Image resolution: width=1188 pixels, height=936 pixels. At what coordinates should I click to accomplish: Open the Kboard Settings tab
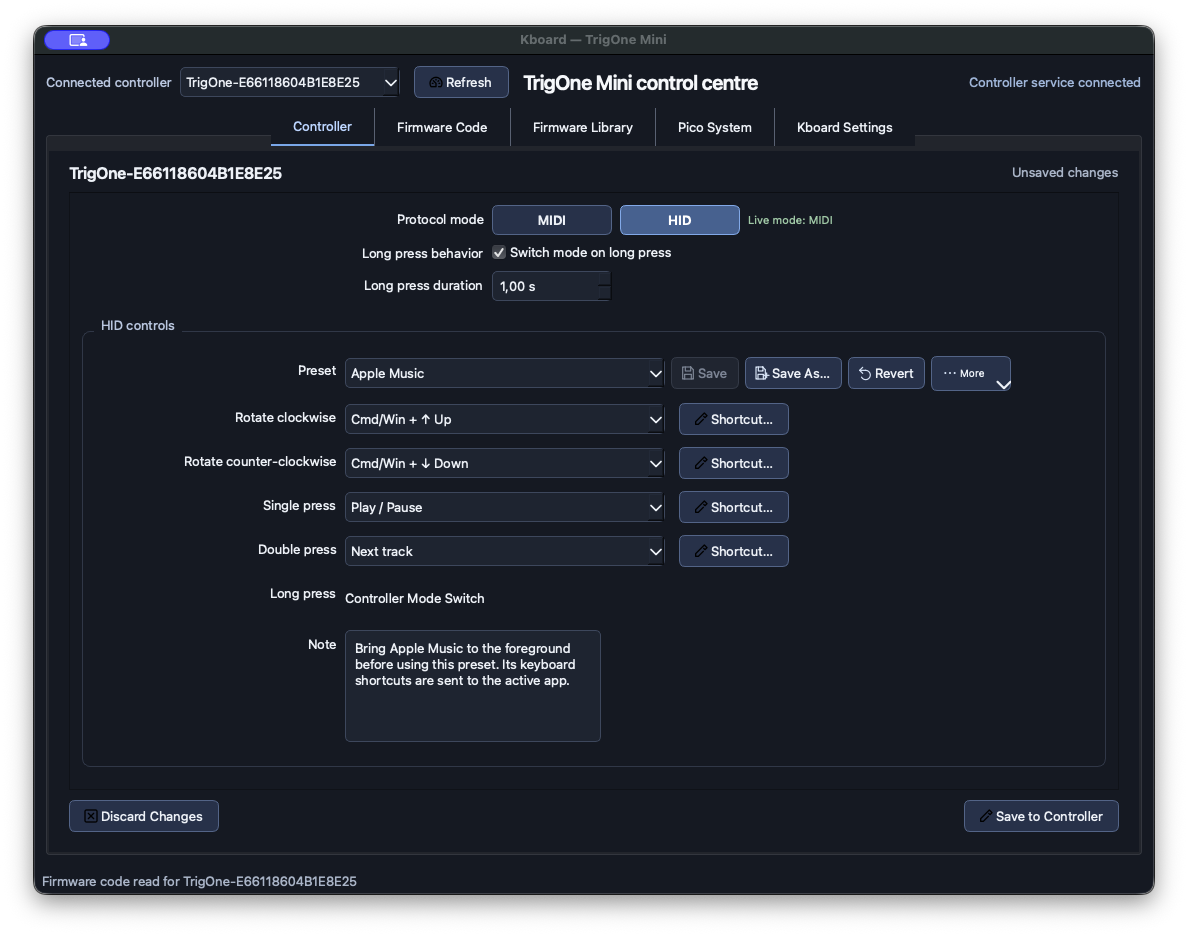[x=844, y=127]
